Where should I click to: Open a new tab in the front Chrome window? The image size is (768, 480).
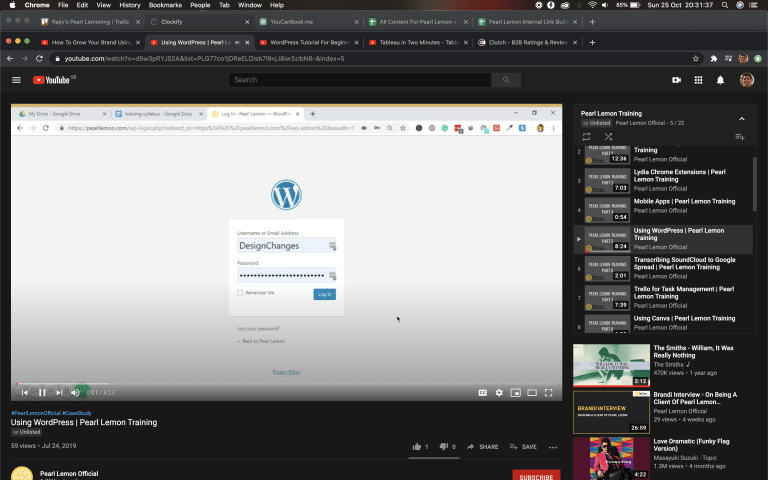[x=592, y=43]
